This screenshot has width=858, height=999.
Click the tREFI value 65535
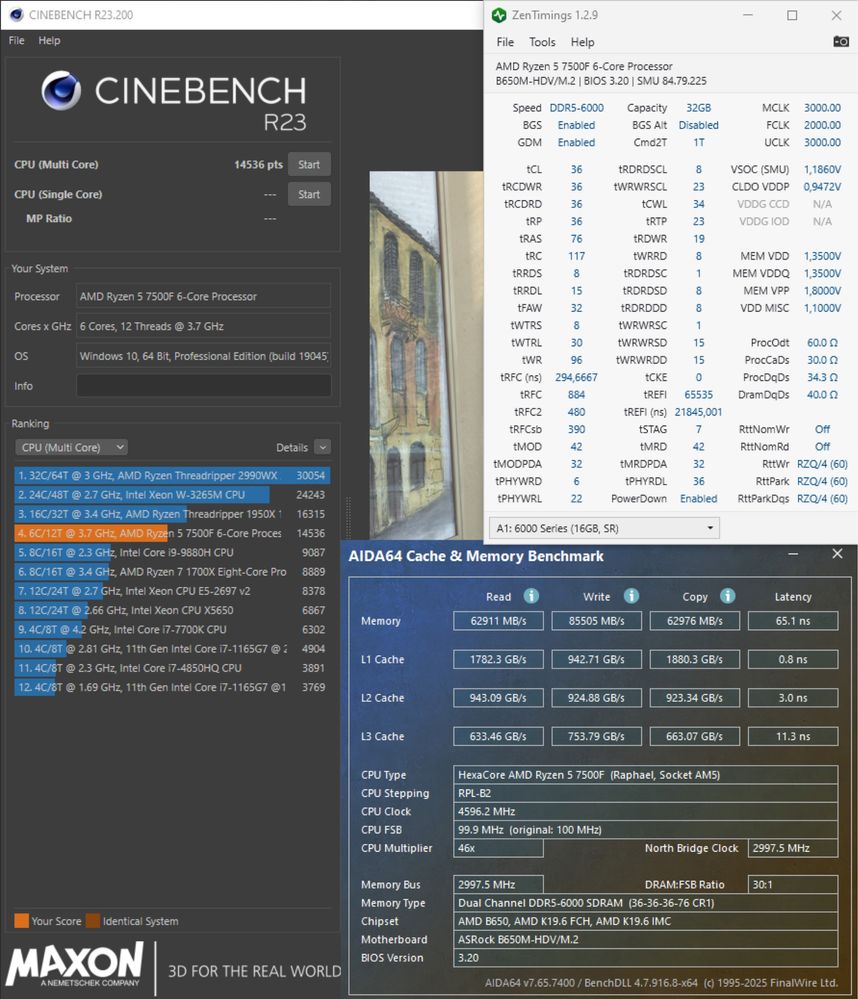pyautogui.click(x=699, y=394)
